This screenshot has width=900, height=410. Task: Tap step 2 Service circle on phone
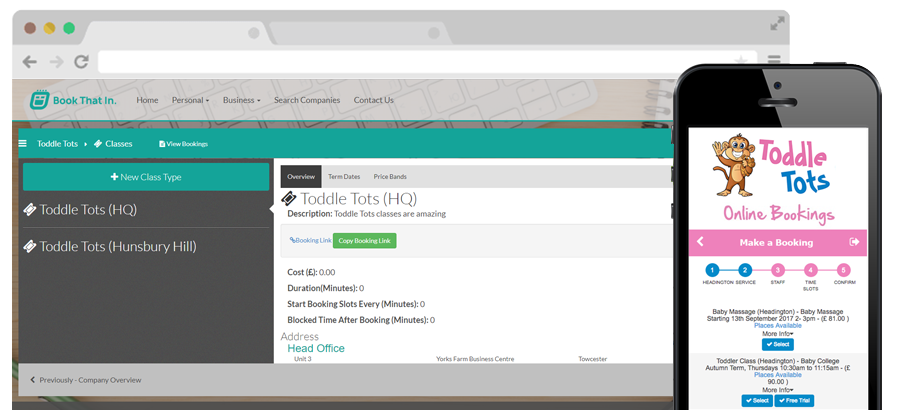point(744,270)
